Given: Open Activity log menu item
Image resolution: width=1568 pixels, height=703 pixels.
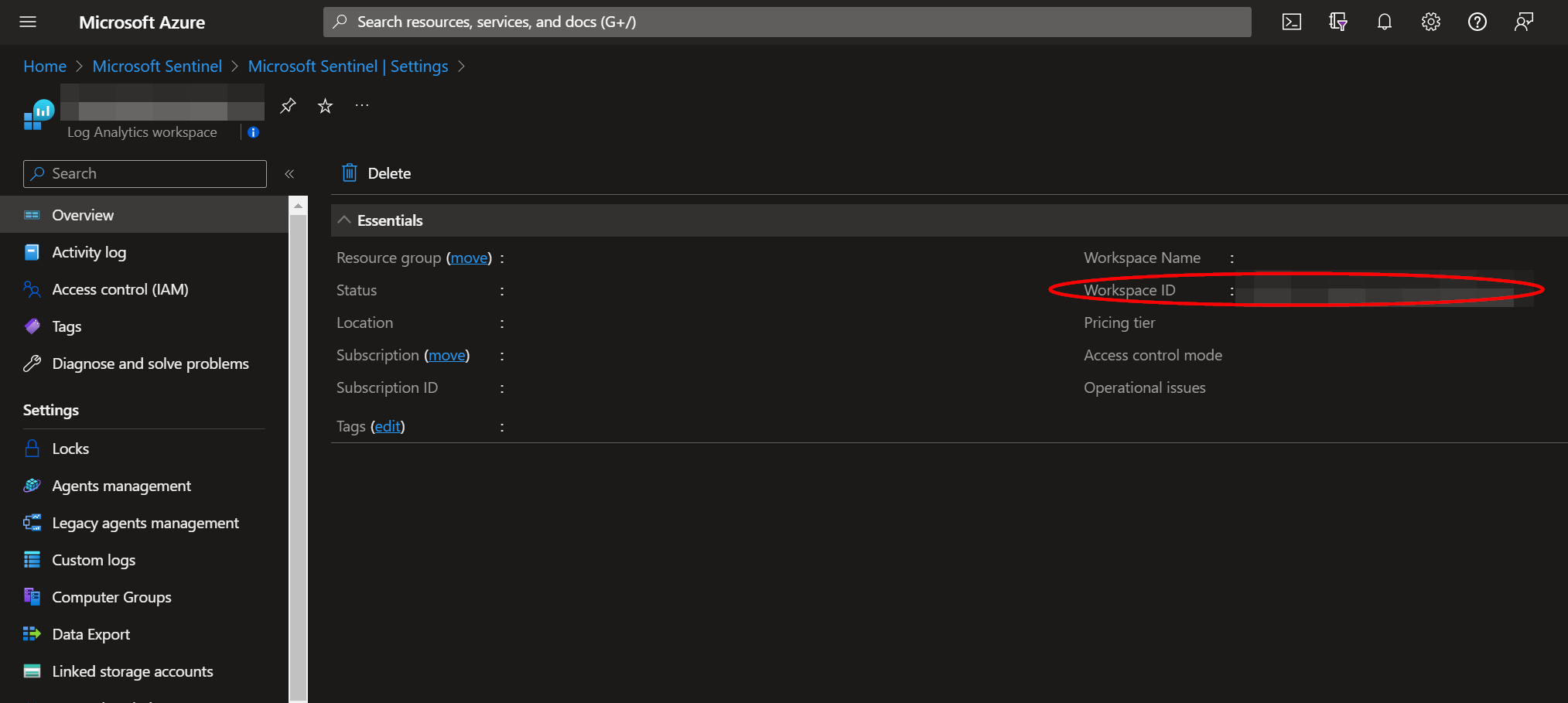Looking at the screenshot, I should [144, 252].
